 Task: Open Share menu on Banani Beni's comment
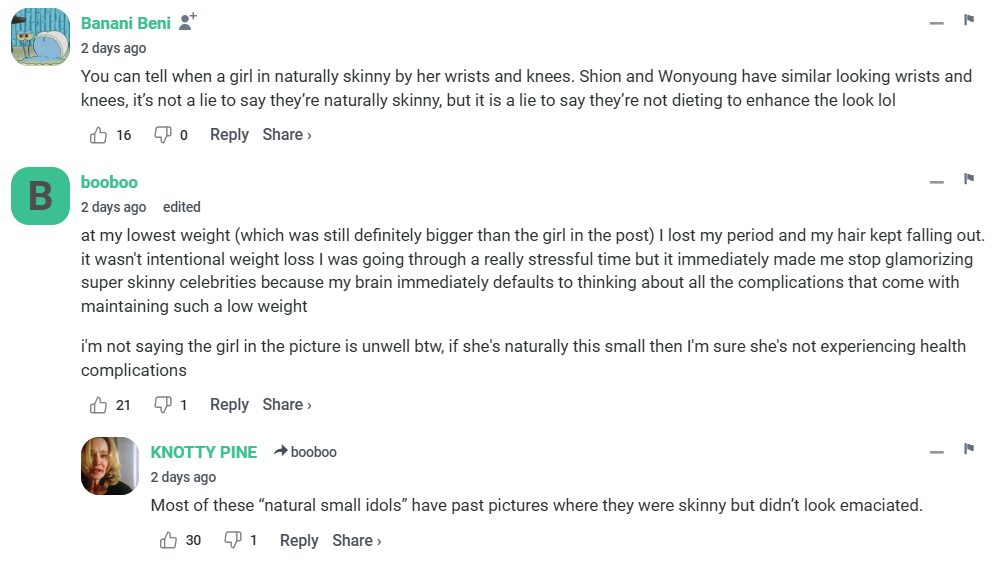tap(287, 135)
